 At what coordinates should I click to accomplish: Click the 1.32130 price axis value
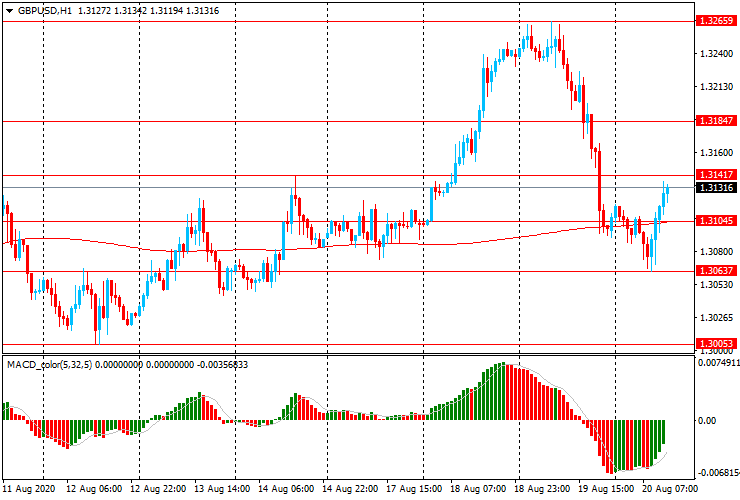click(716, 87)
